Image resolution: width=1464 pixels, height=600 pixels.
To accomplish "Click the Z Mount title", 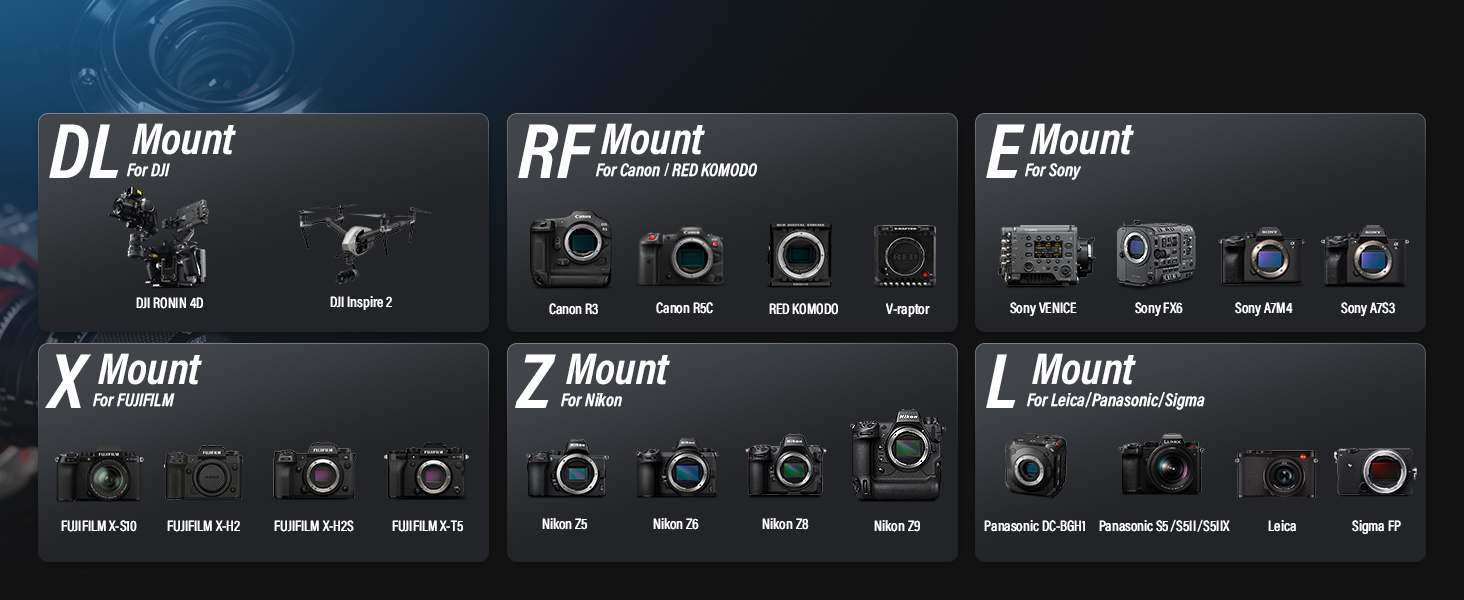I will [592, 380].
